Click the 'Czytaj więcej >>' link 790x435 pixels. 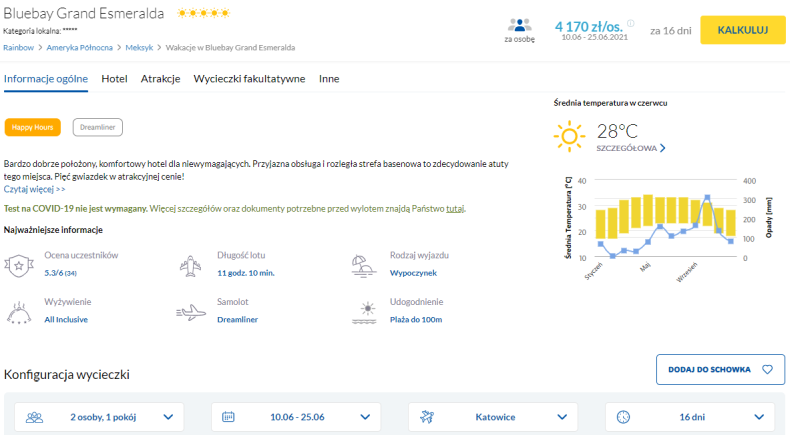pyautogui.click(x=34, y=190)
